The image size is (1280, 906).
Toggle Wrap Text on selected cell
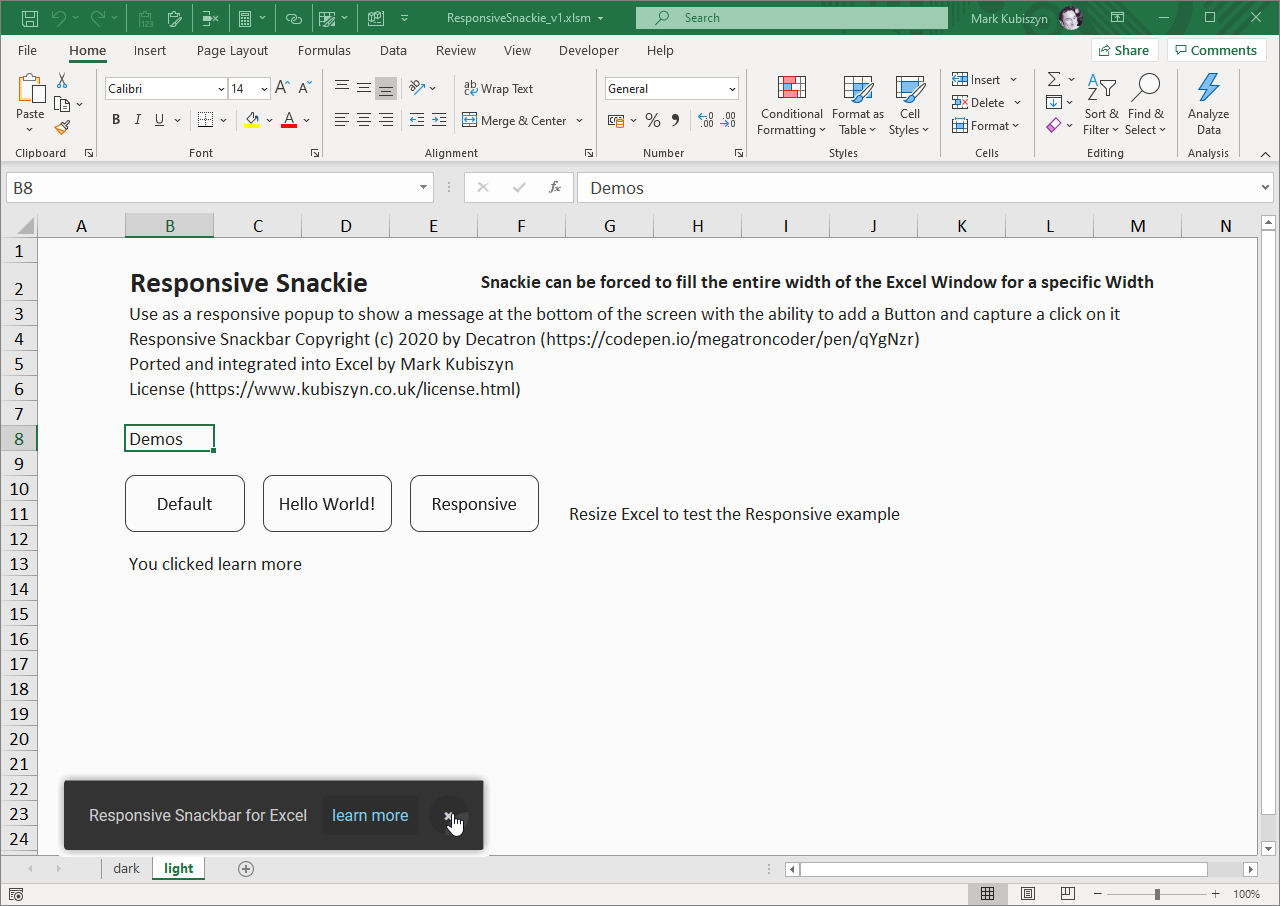coord(498,89)
